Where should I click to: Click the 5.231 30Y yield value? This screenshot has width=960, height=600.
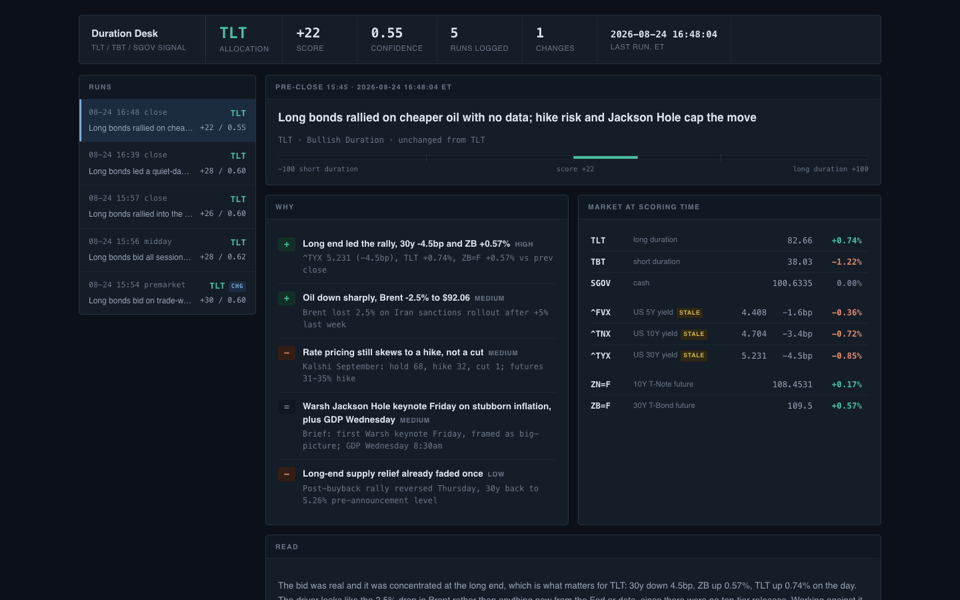pyautogui.click(x=754, y=356)
